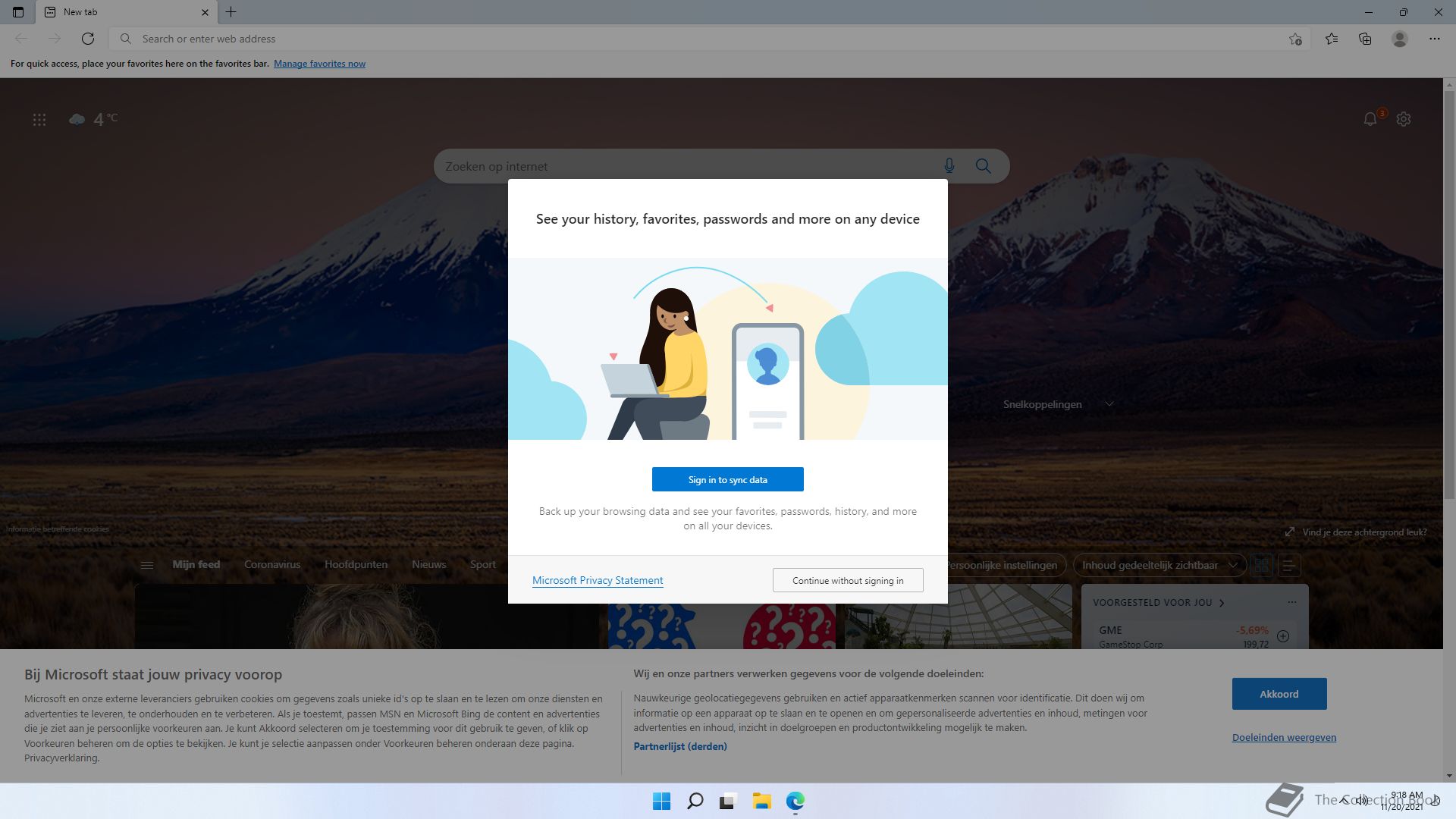Viewport: 1456px width, 819px height.
Task: Open the feed hamburger menu icon
Action: [x=147, y=565]
